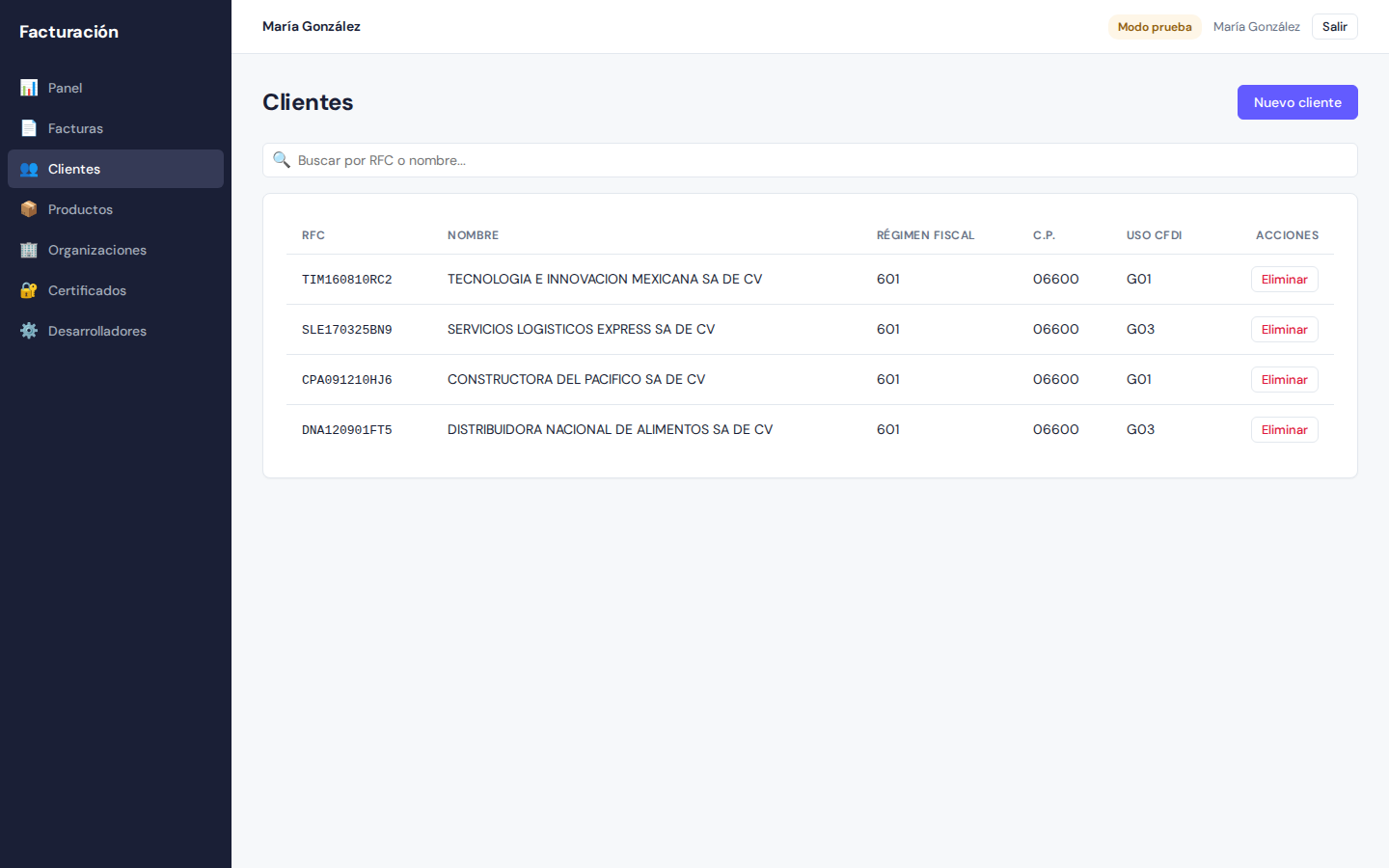Go to the Productos section
The image size is (1389, 868).
click(80, 209)
